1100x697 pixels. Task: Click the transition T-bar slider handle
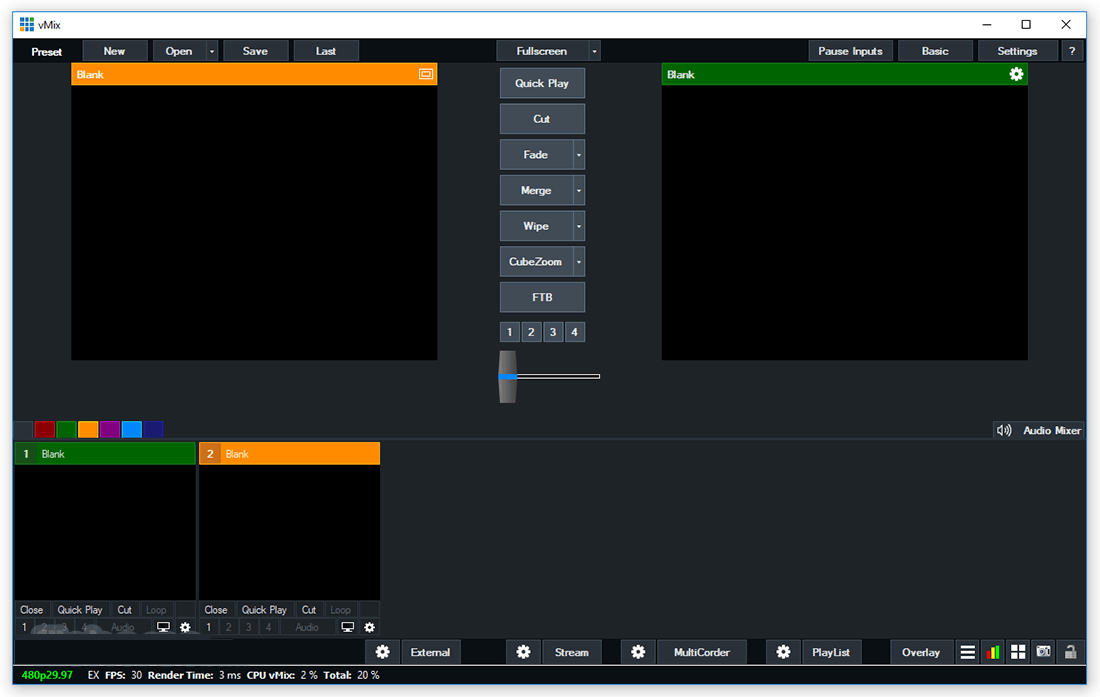click(x=508, y=377)
